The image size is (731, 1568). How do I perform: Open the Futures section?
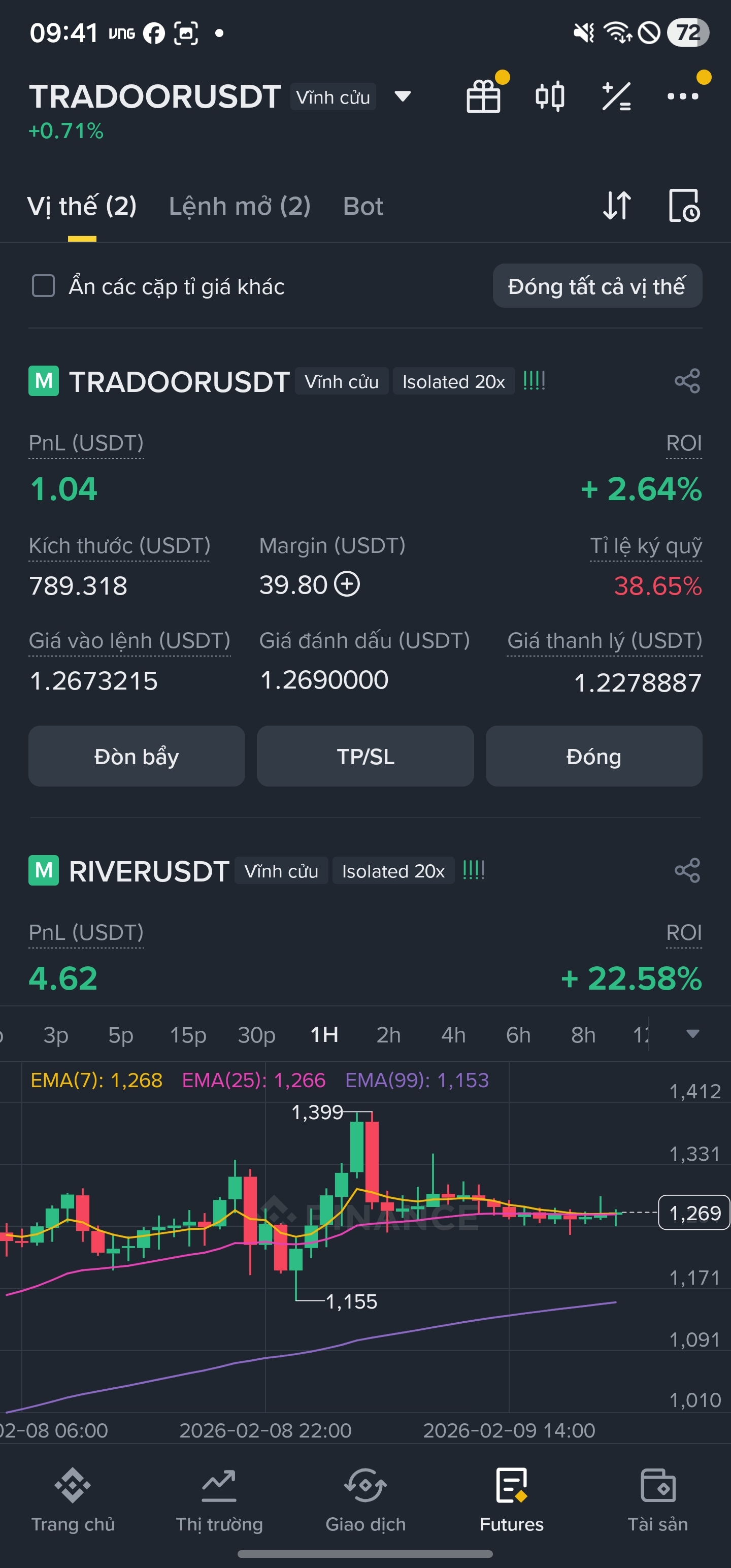coord(511,1500)
